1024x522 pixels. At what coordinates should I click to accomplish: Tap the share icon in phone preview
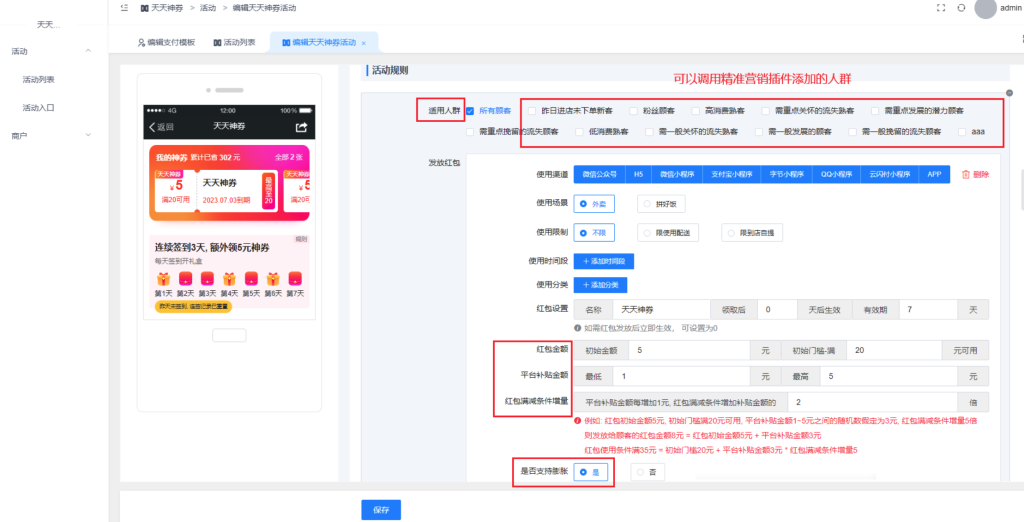pos(301,127)
